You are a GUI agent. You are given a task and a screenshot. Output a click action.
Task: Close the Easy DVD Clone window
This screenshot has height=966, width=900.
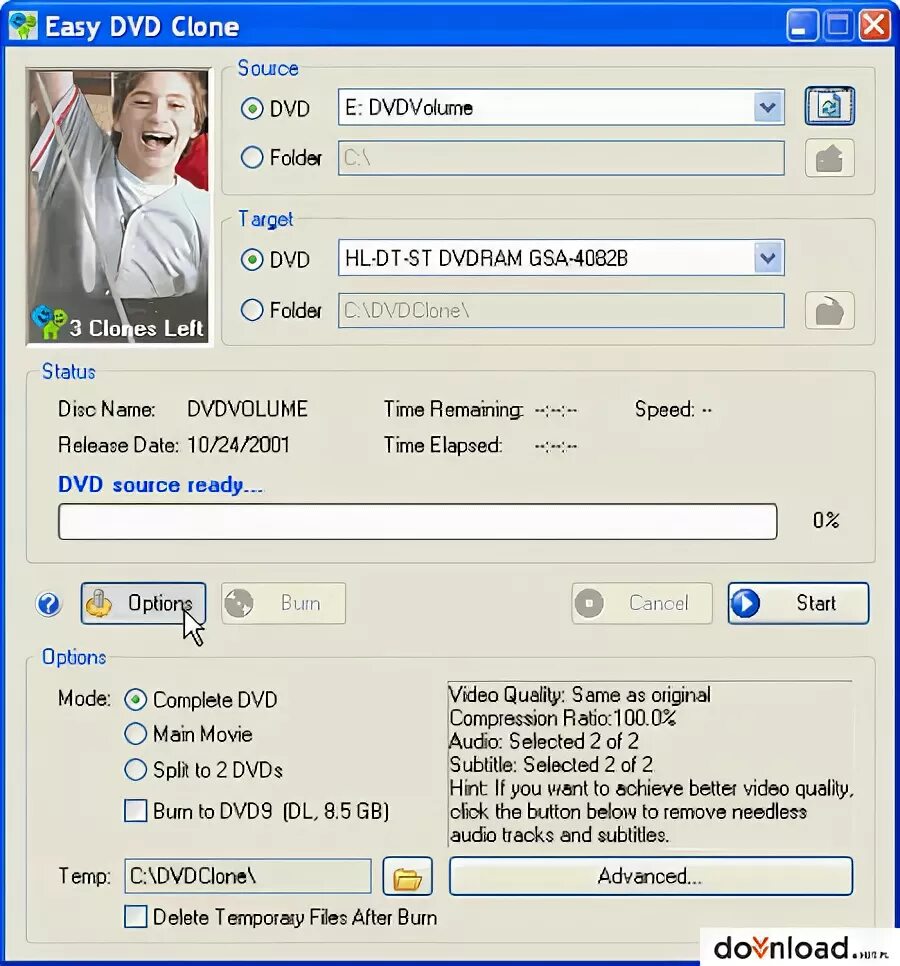(875, 25)
